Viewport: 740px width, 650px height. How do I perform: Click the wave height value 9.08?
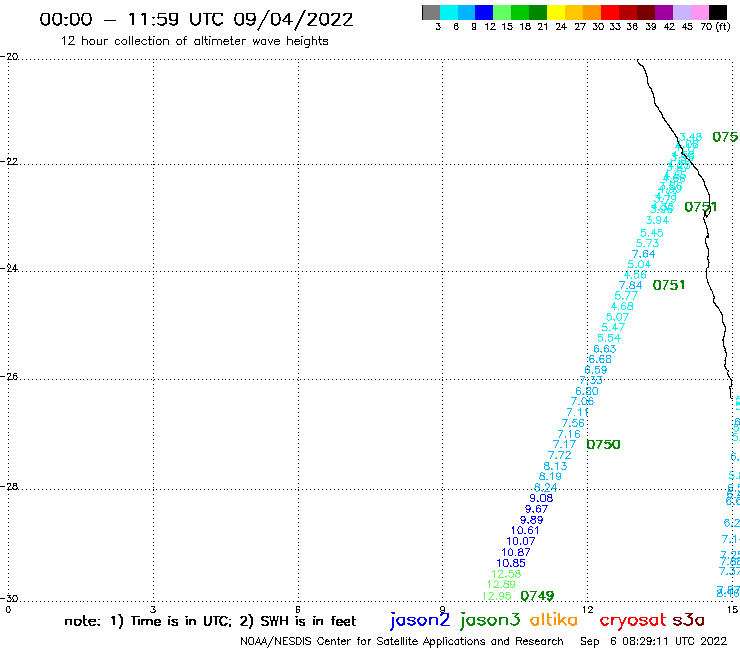541,498
